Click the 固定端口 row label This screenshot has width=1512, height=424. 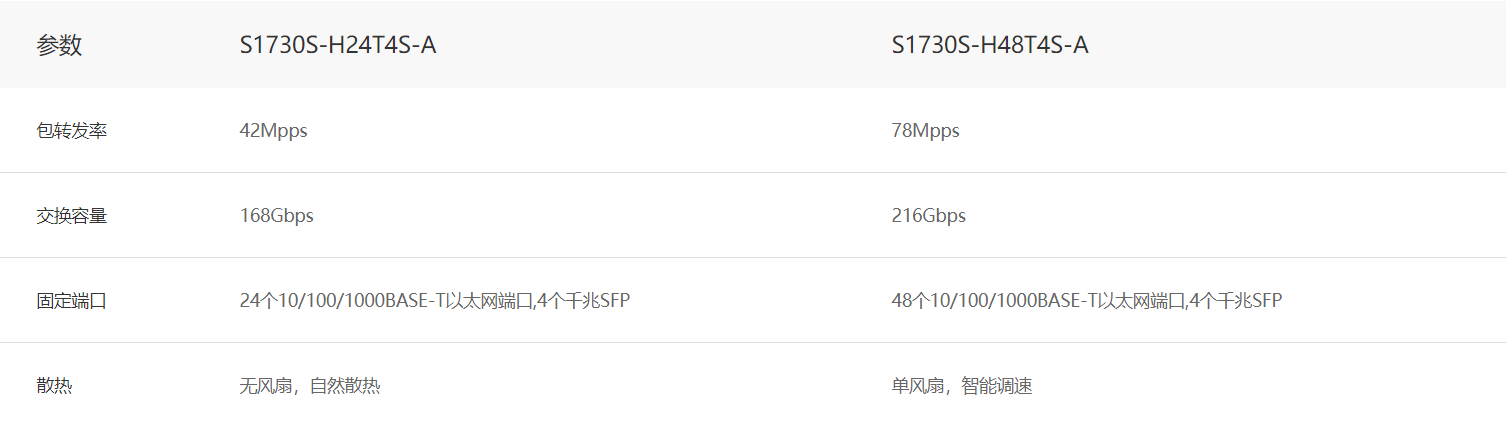[71, 301]
